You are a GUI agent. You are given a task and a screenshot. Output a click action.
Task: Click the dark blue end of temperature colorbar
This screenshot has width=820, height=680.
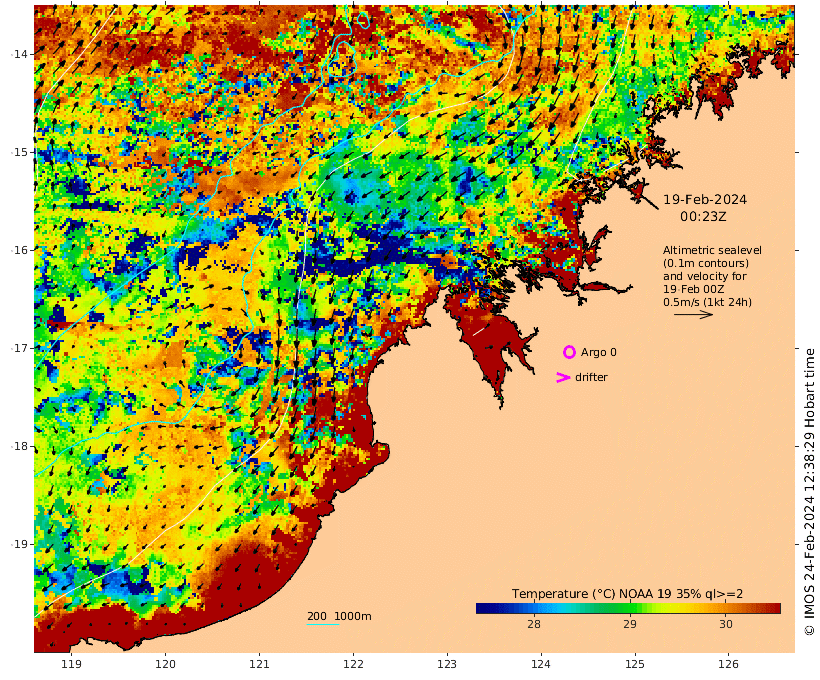[x=484, y=608]
